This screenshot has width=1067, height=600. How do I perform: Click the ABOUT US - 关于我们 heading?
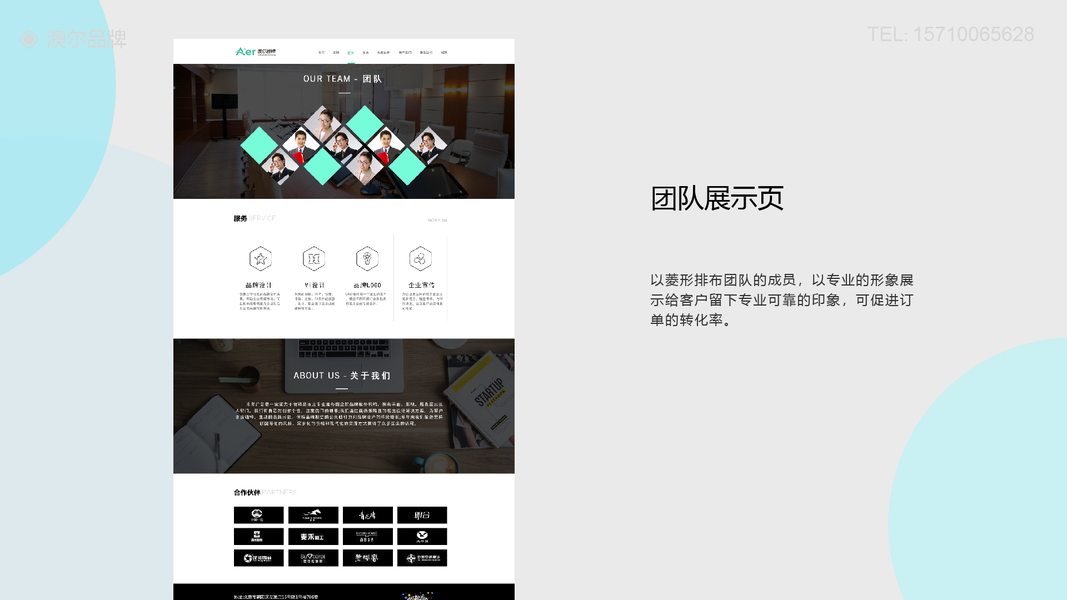342,376
